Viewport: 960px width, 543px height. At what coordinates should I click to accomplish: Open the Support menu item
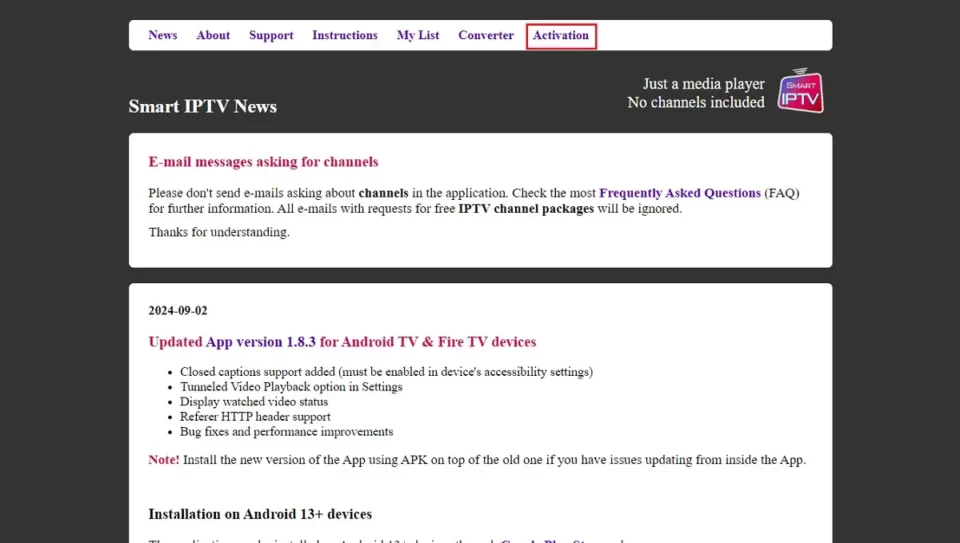[x=271, y=36]
